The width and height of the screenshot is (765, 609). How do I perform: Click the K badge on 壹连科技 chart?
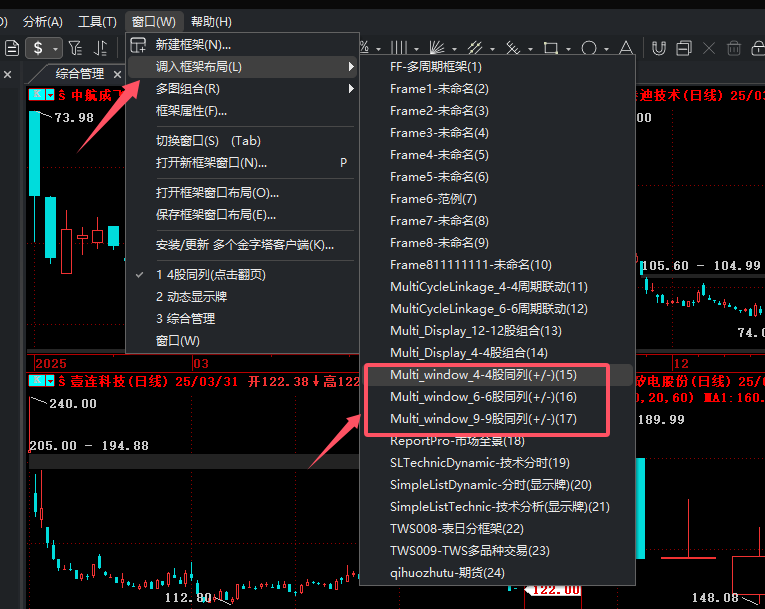click(x=37, y=381)
